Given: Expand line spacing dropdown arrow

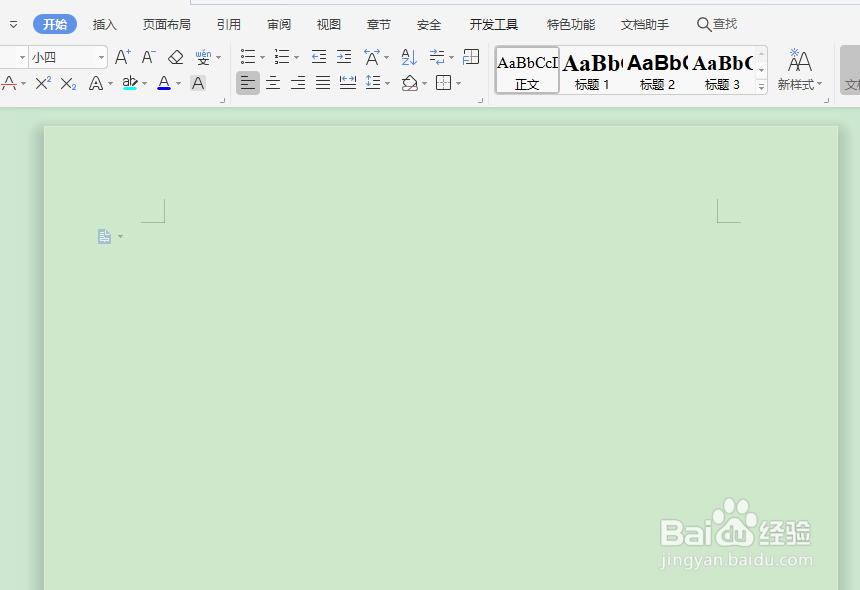Looking at the screenshot, I should (x=388, y=84).
